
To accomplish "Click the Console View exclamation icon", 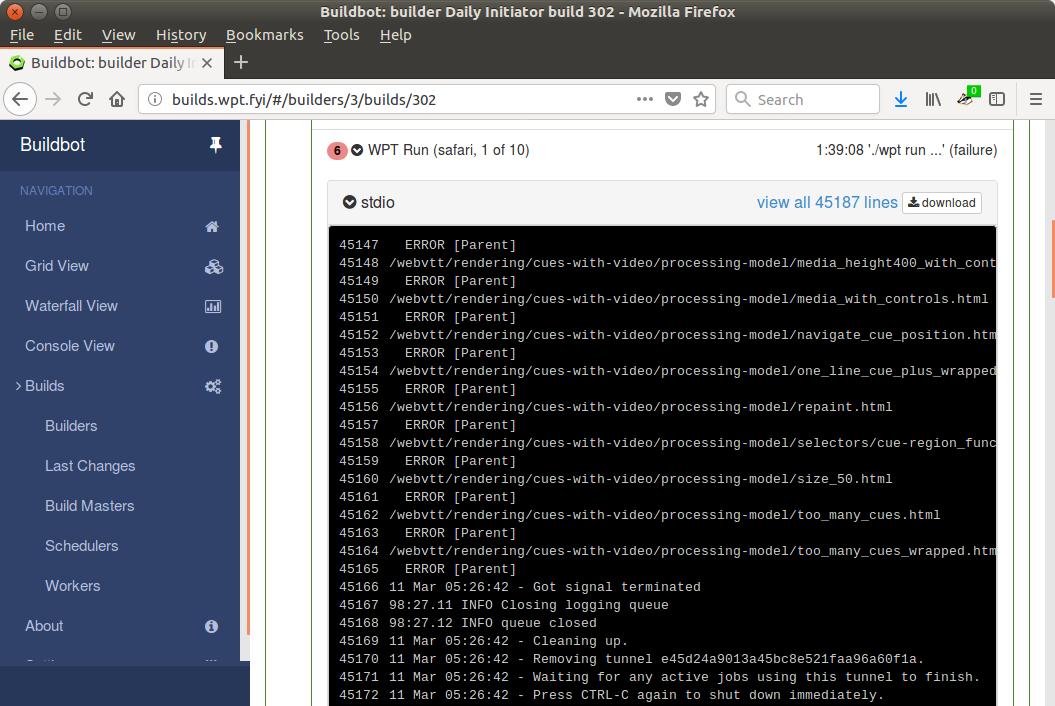I will 212,346.
